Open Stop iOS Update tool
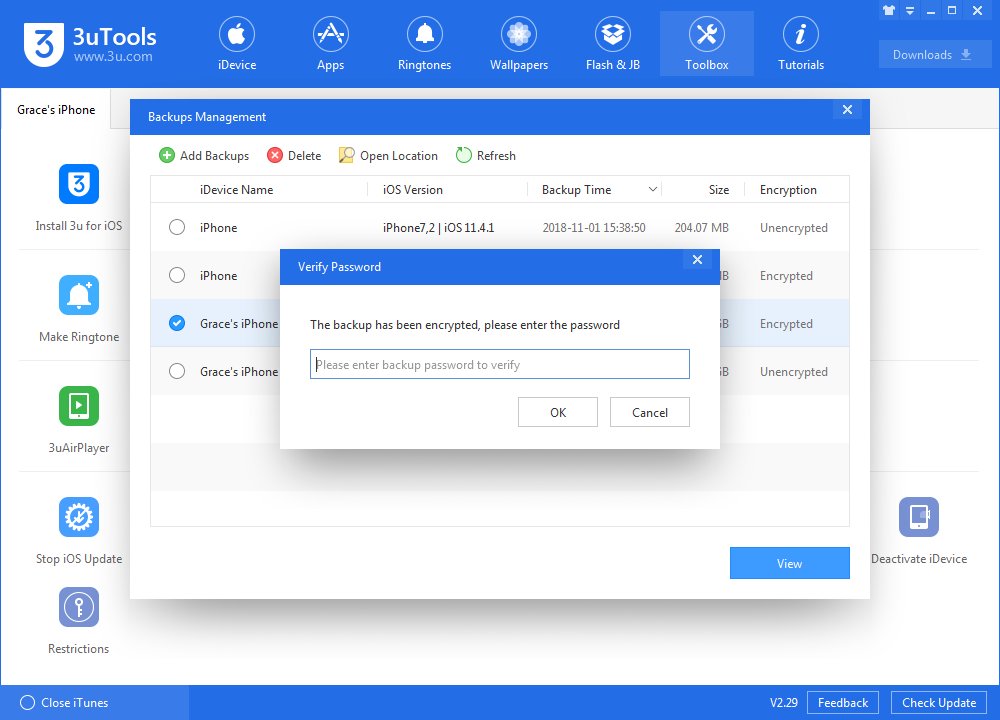 tap(78, 531)
